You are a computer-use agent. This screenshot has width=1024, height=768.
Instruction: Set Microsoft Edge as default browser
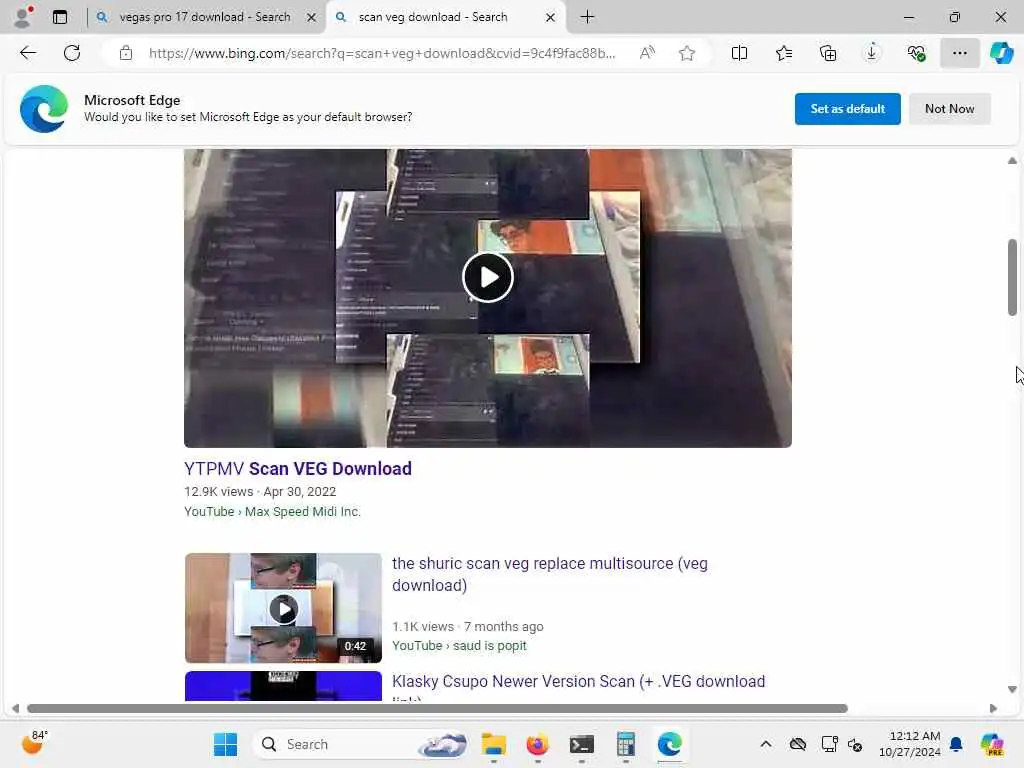click(x=847, y=108)
